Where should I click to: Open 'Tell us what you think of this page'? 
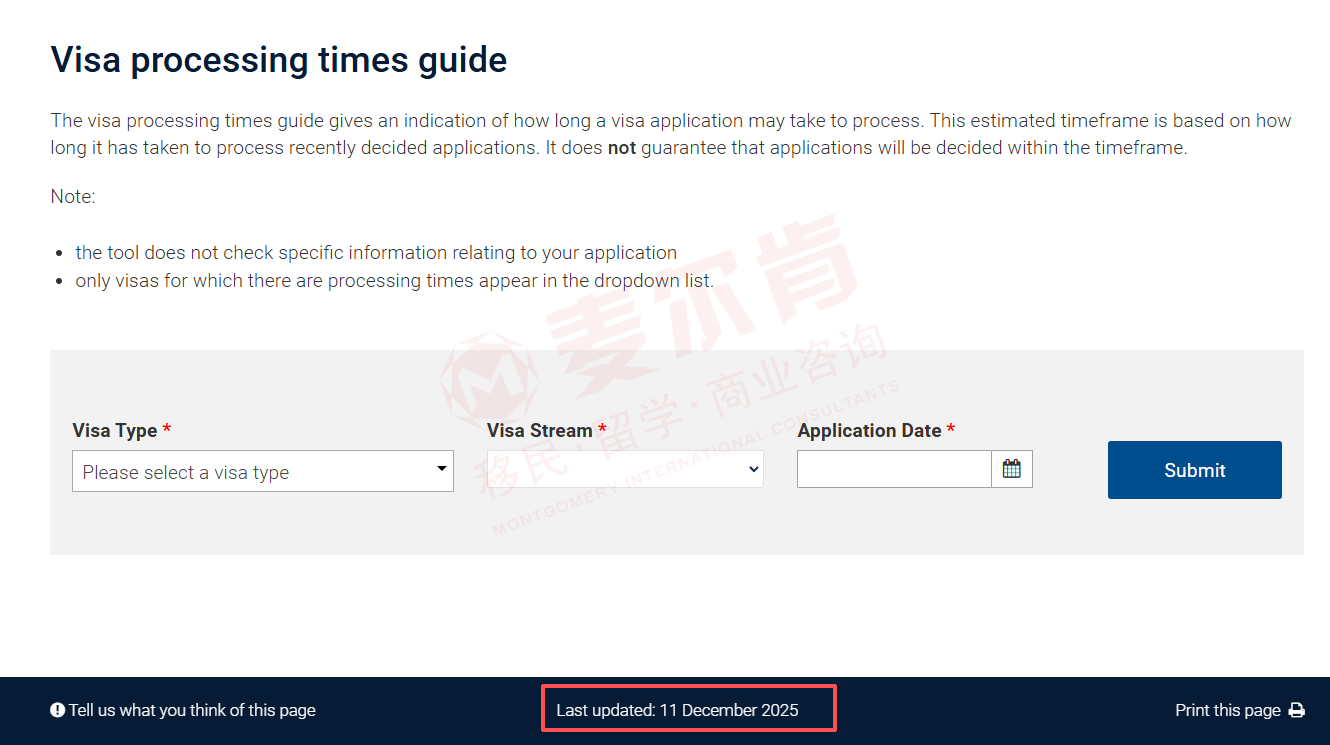click(192, 710)
